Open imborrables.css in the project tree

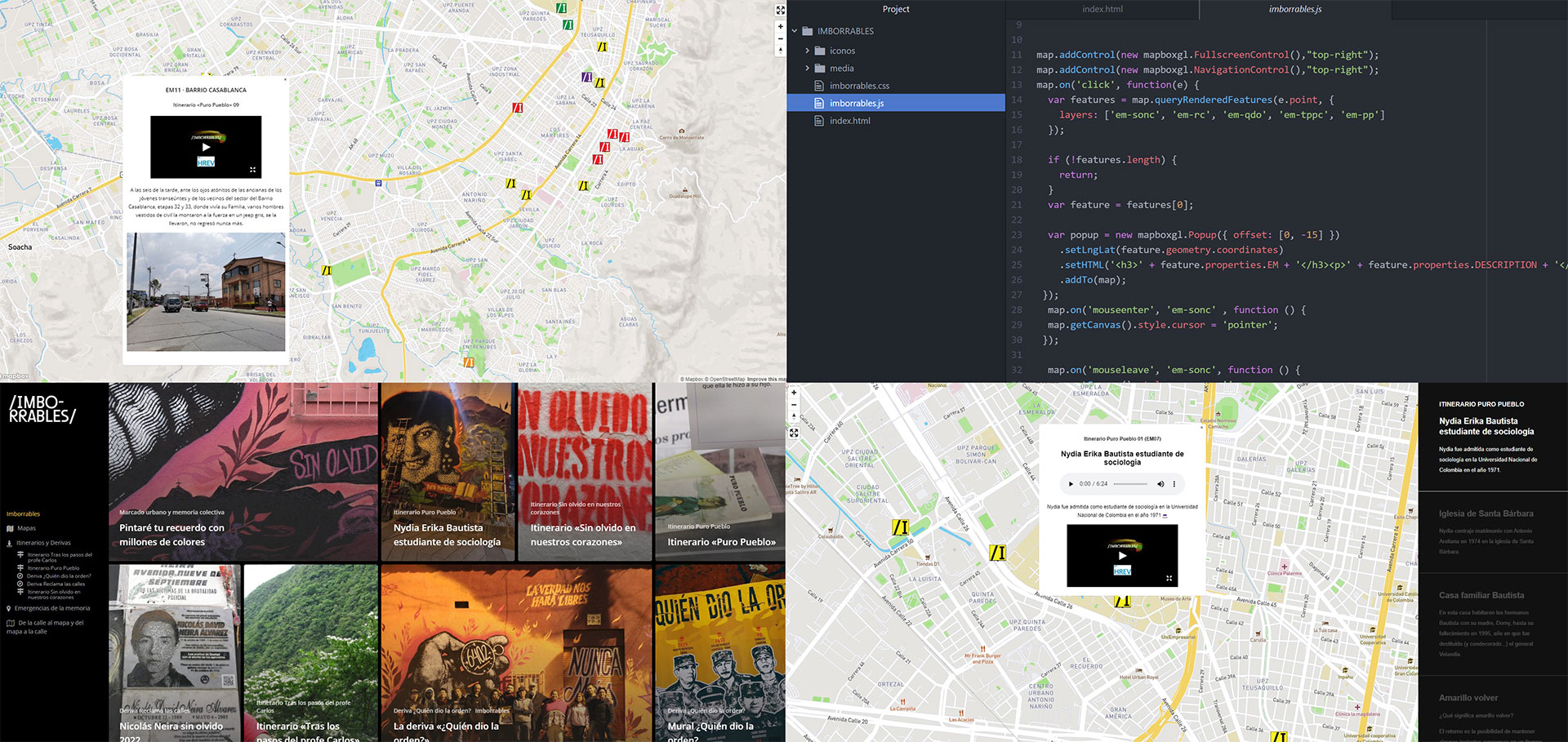click(859, 86)
